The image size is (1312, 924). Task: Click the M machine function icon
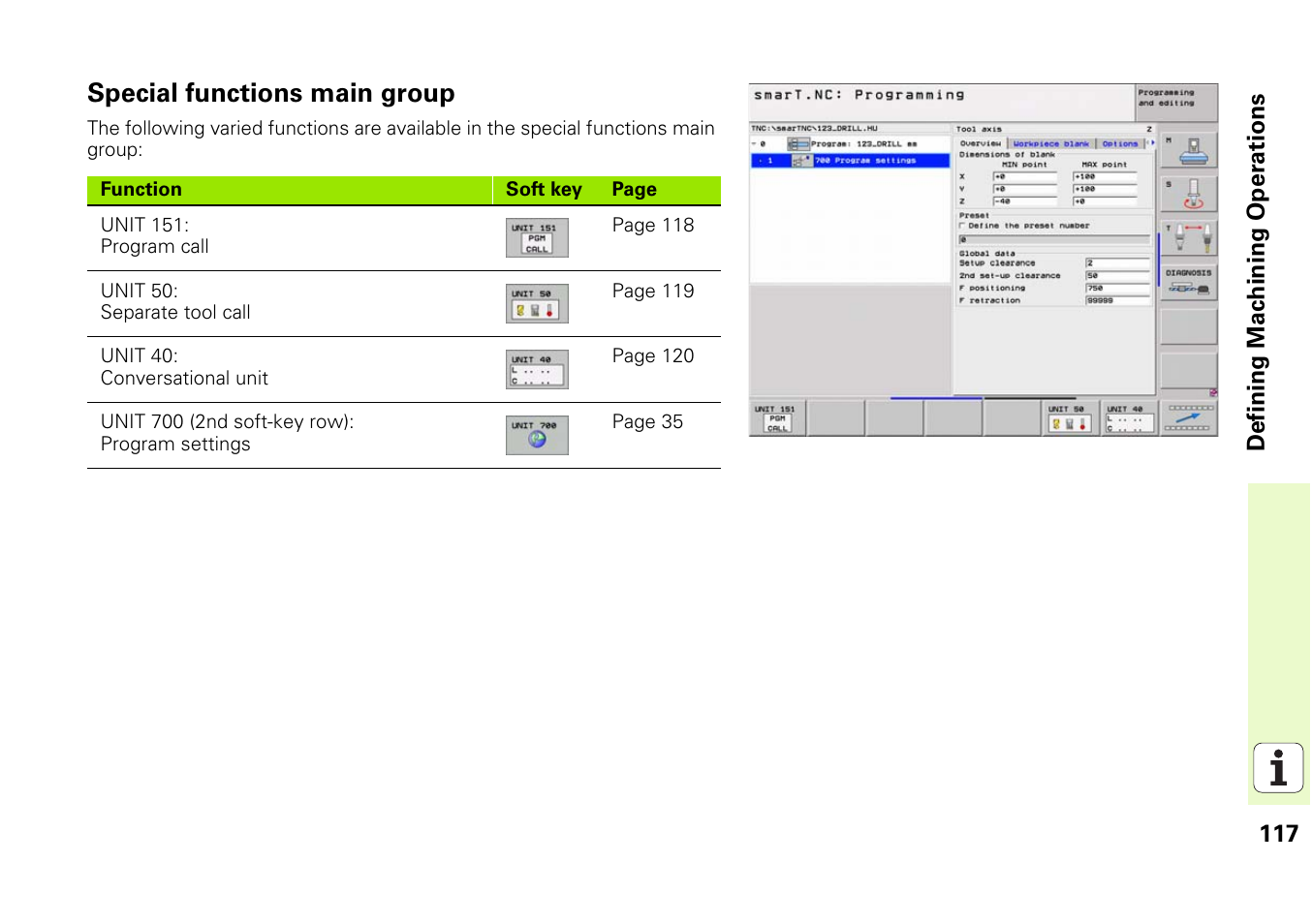tap(1189, 150)
